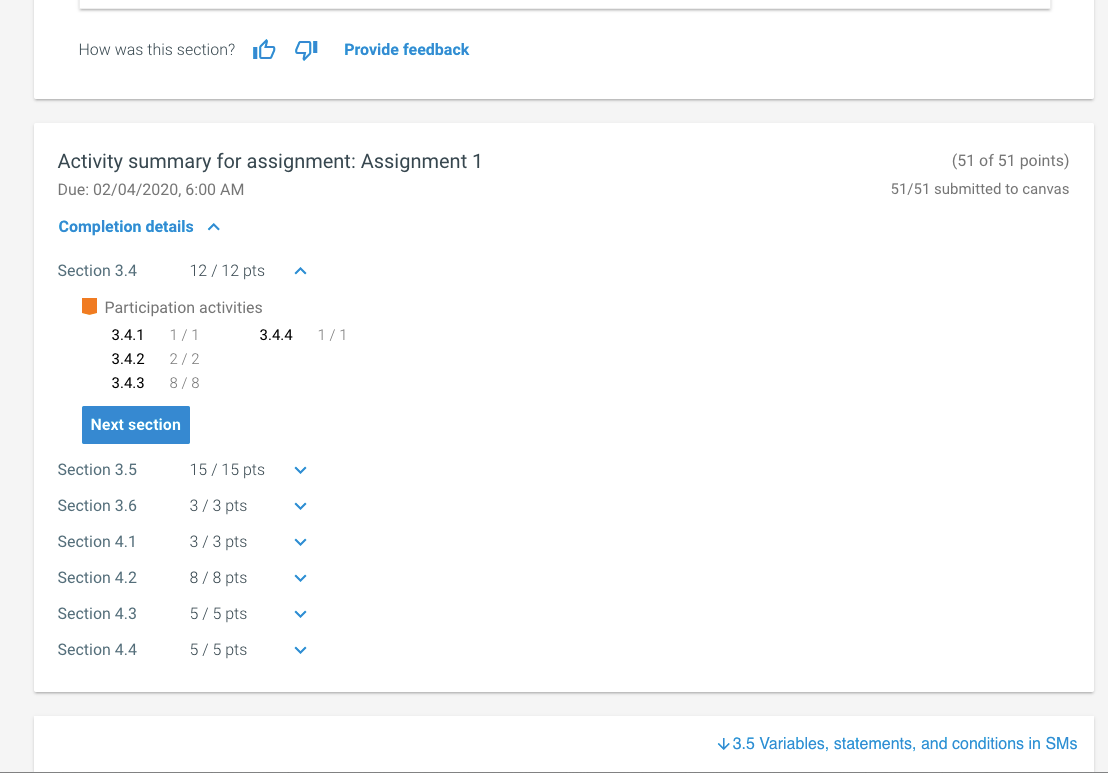Screen dimensions: 1108x773
Task: Go to 3.5 Variables, statements, and conditions
Action: (x=897, y=744)
